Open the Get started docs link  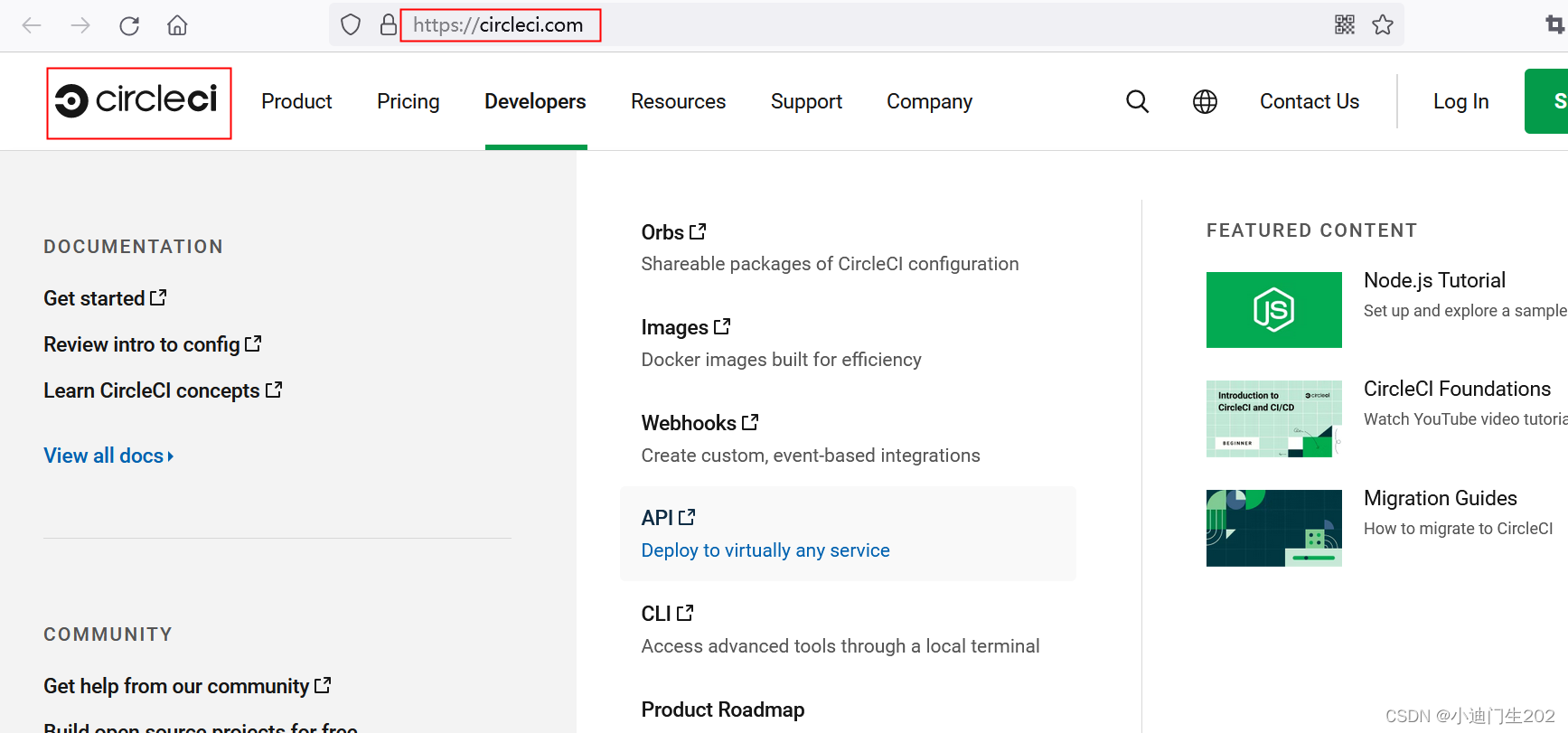[x=94, y=298]
